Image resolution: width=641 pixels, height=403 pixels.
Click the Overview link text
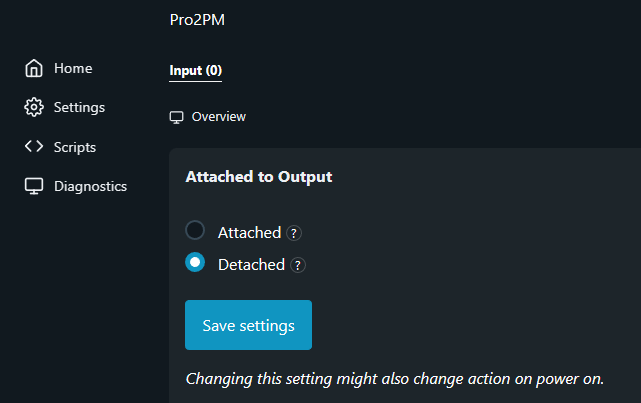tap(218, 117)
